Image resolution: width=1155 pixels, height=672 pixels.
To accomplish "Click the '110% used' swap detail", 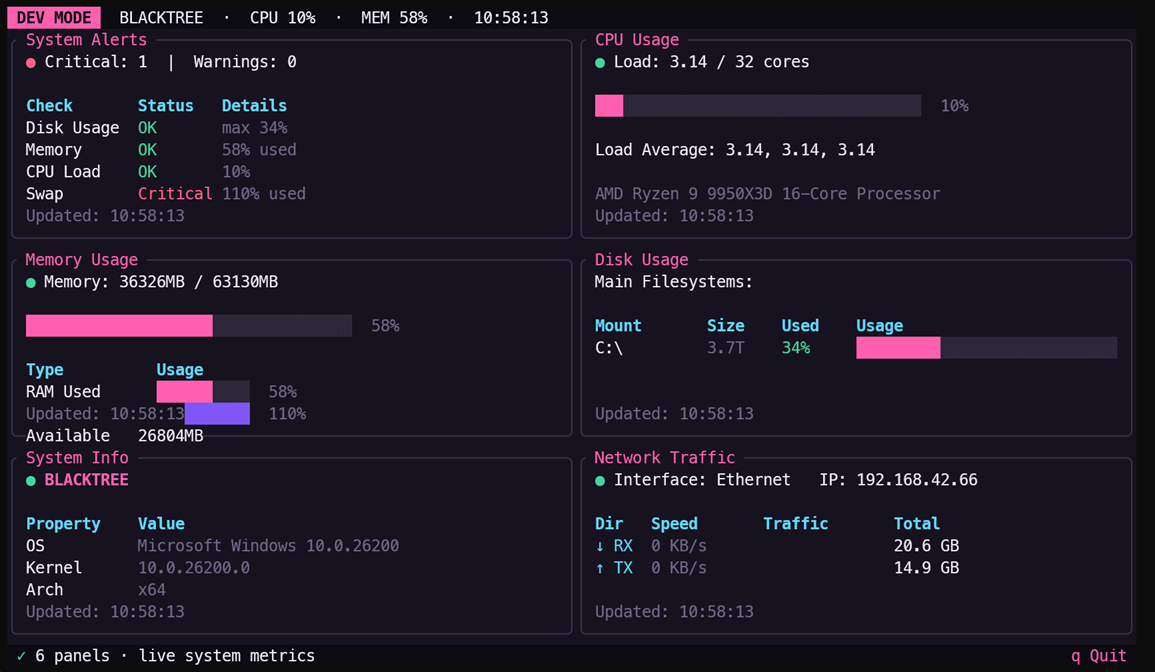I will (x=264, y=195).
